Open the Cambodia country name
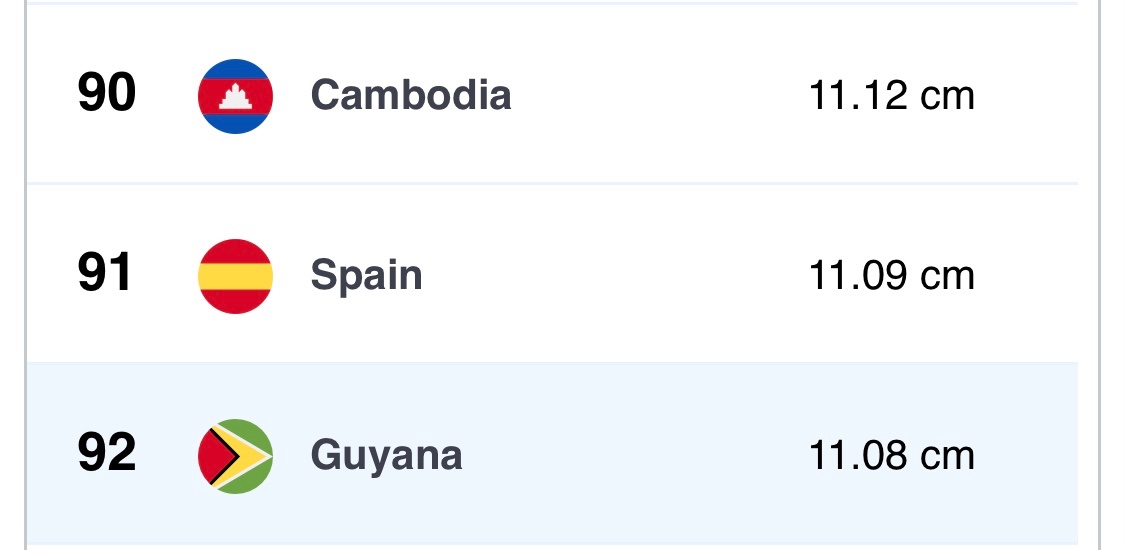The height and width of the screenshot is (550, 1125). (411, 96)
